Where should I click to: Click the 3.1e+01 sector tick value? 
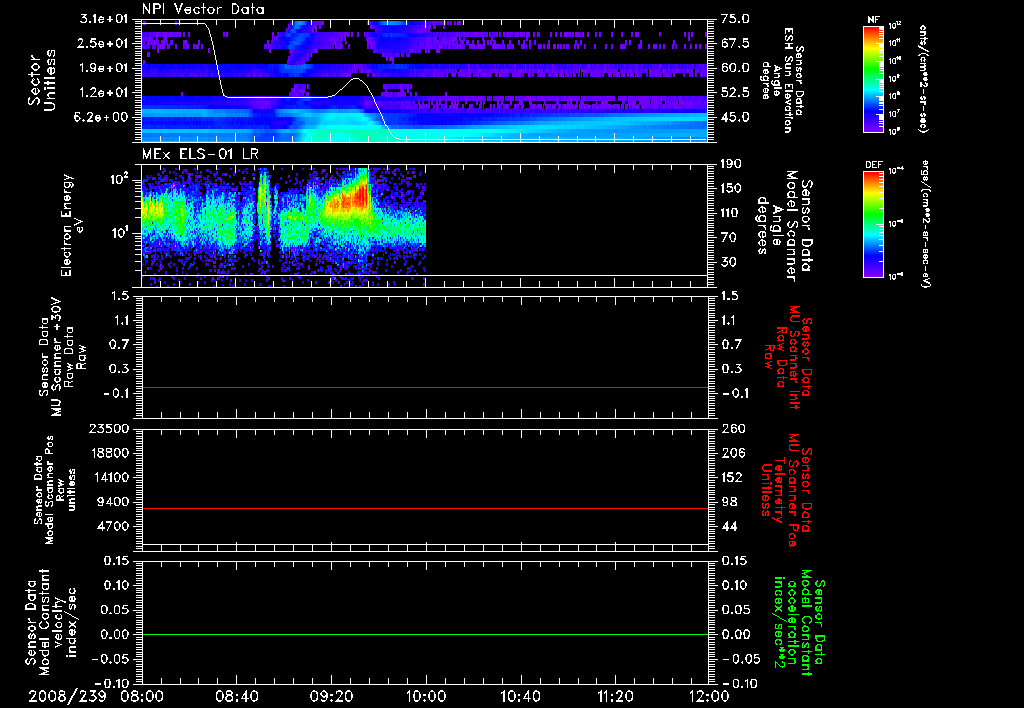(x=104, y=19)
